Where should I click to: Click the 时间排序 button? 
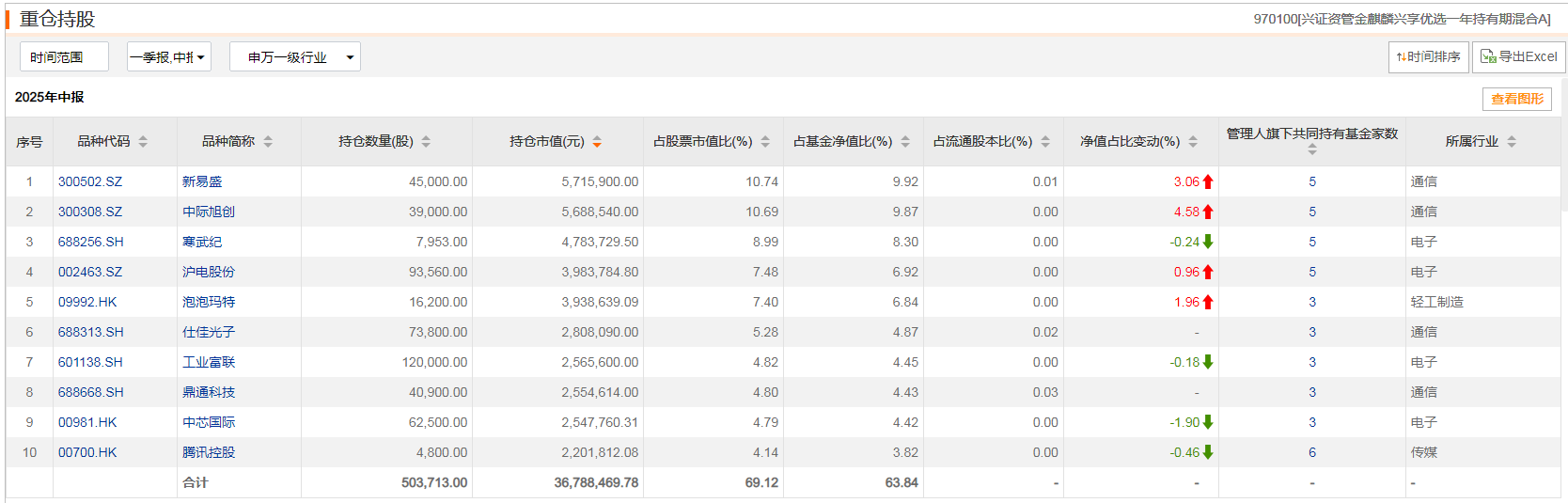(1428, 57)
